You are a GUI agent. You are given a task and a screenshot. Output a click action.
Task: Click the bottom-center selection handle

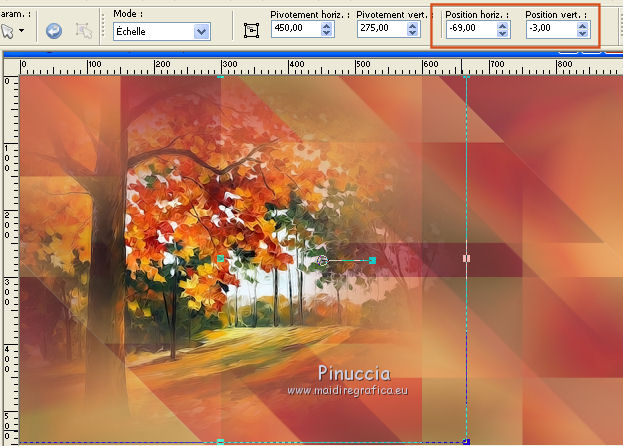click(221, 442)
